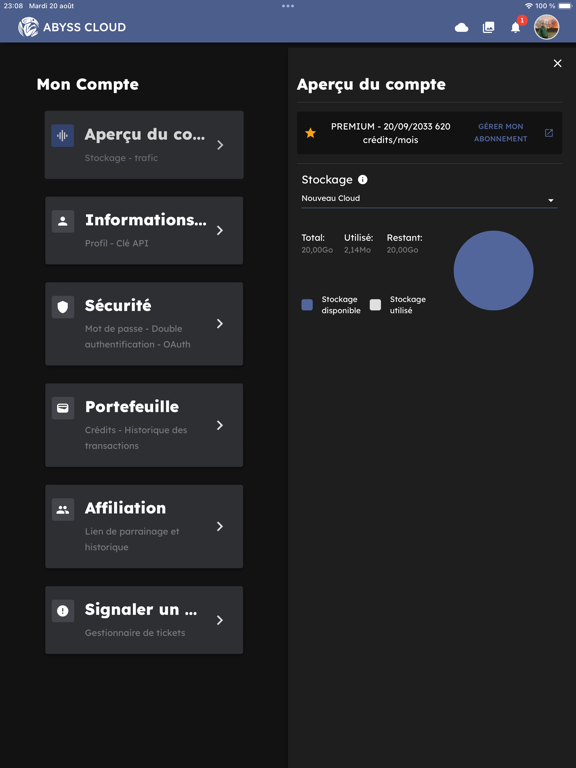Click the blue storage pie chart

[493, 270]
